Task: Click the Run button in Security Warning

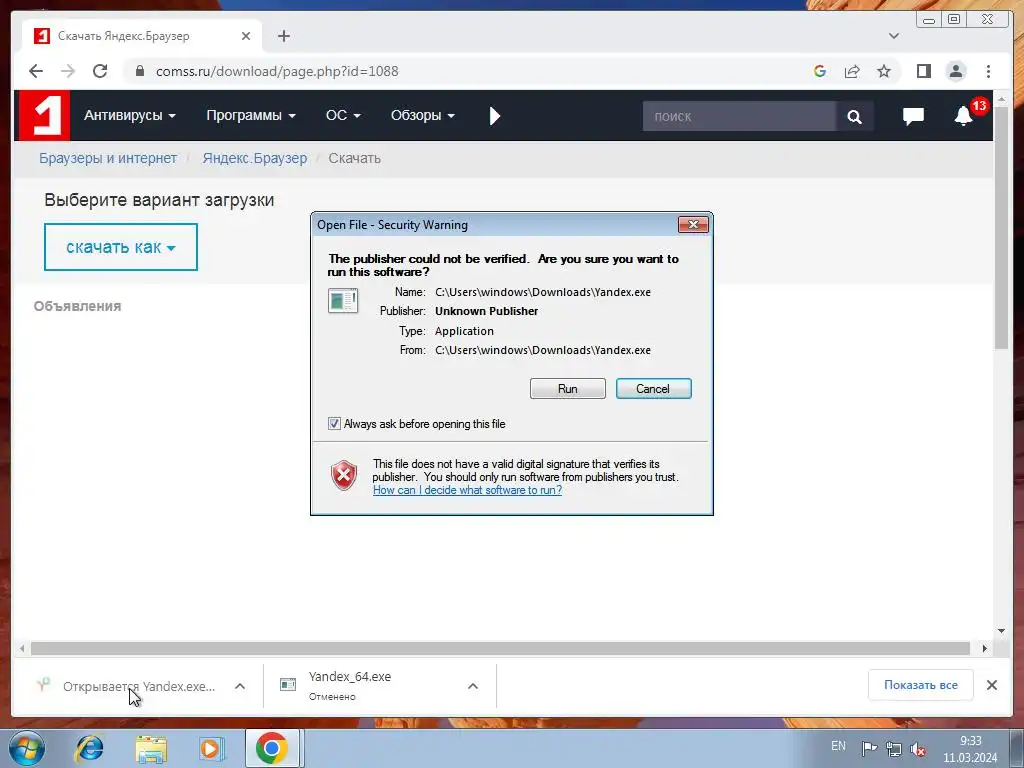Action: click(568, 389)
